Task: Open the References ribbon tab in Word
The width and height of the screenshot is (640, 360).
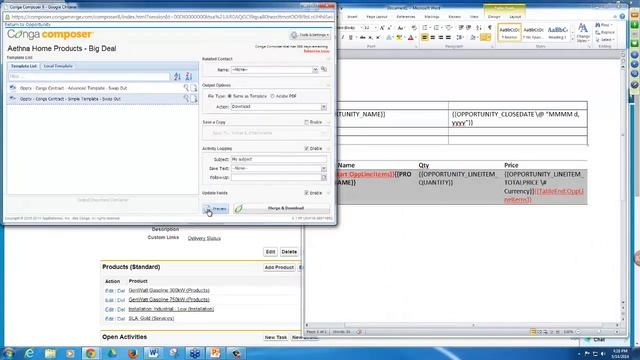Action: (406, 17)
